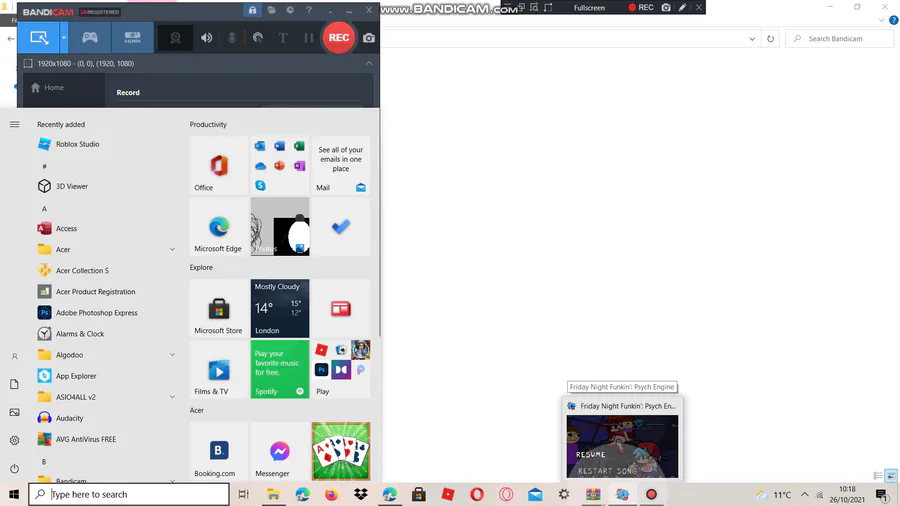The width and height of the screenshot is (900, 506).
Task: Toggle the text overlay T icon
Action: (283, 38)
